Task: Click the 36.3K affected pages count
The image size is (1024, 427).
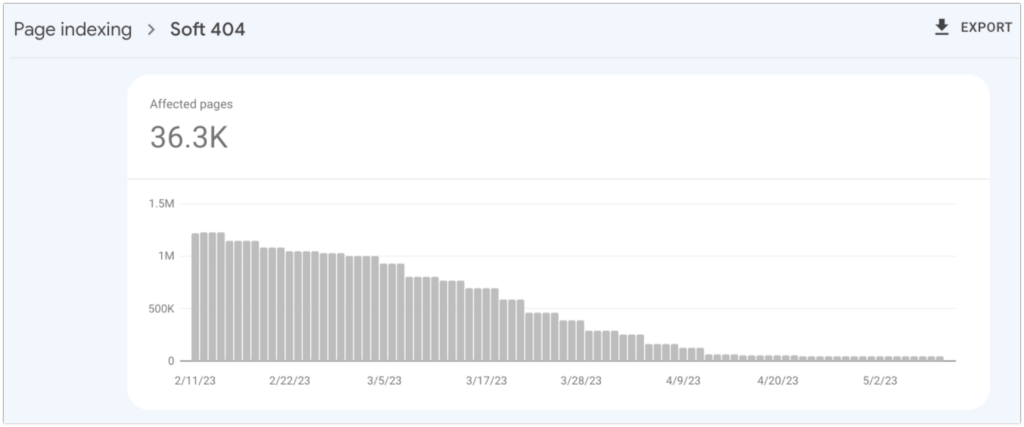Action: [x=189, y=138]
